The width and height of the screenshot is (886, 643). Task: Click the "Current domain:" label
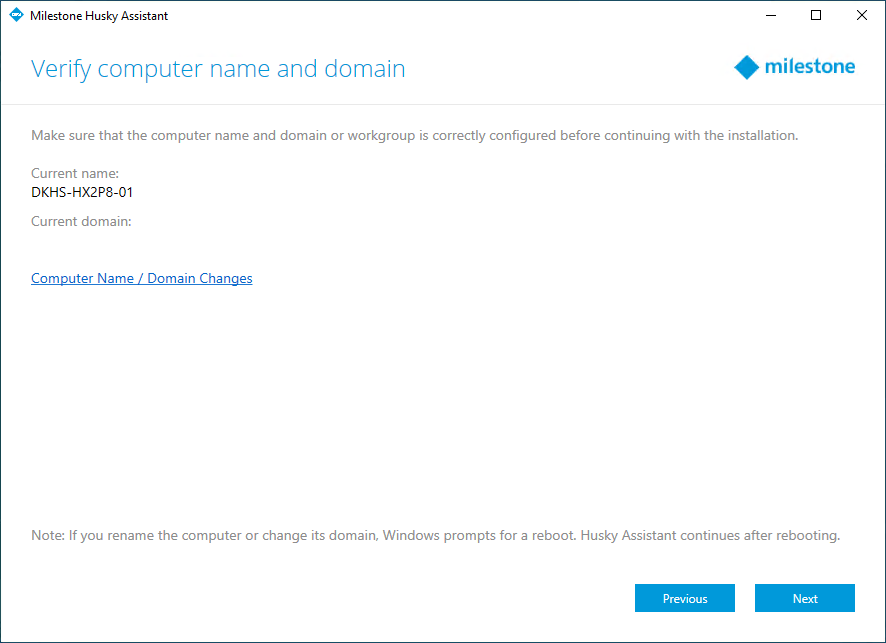click(x=81, y=221)
